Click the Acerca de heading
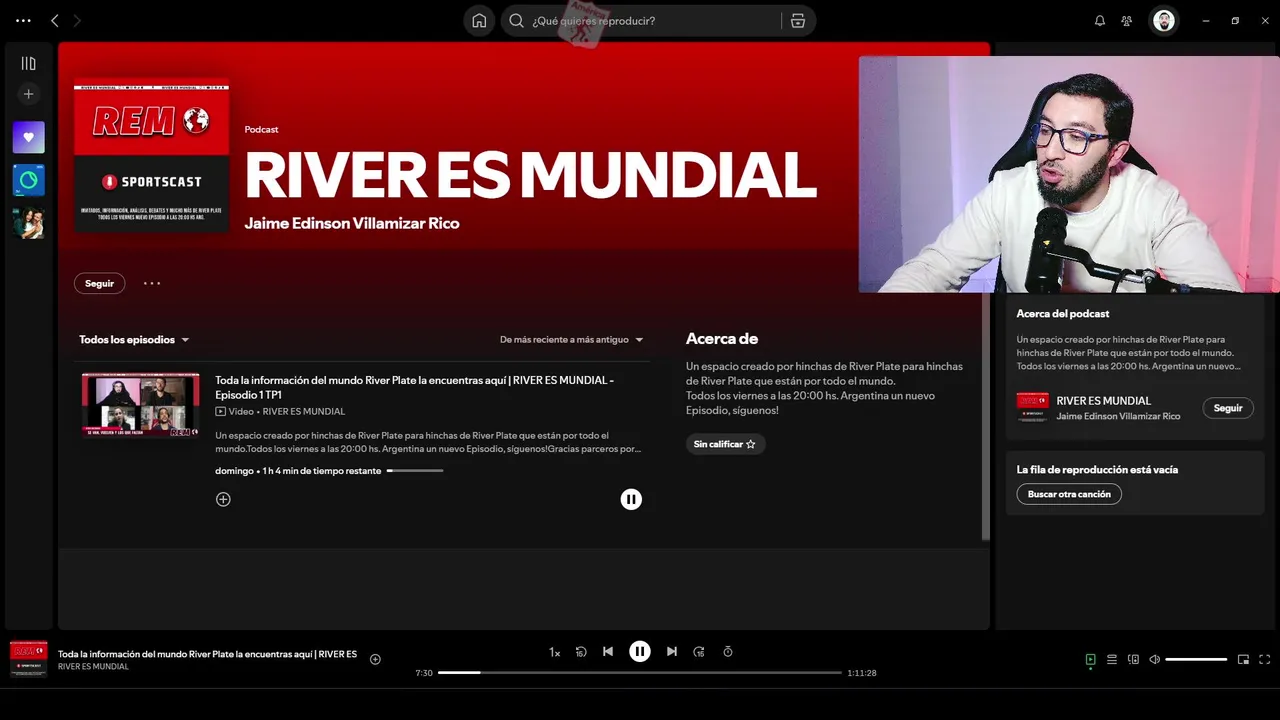Image resolution: width=1280 pixels, height=720 pixels. tap(722, 339)
